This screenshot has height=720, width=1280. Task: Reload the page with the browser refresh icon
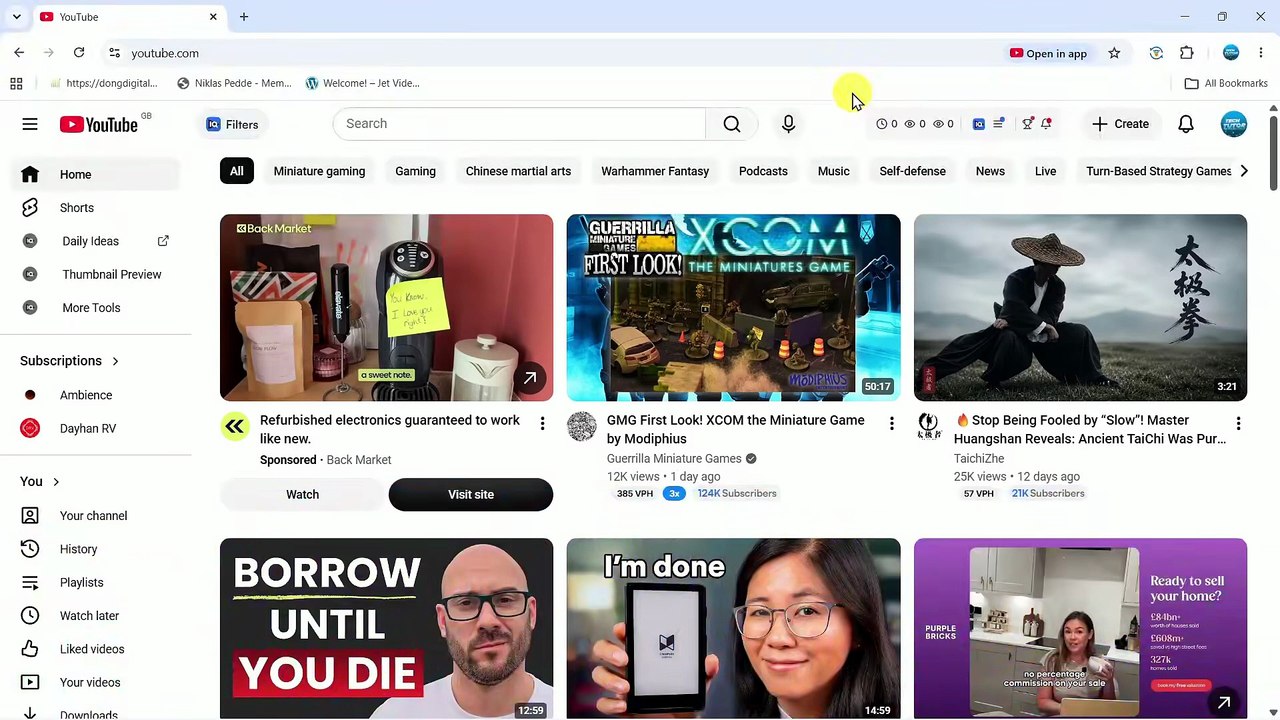(79, 53)
